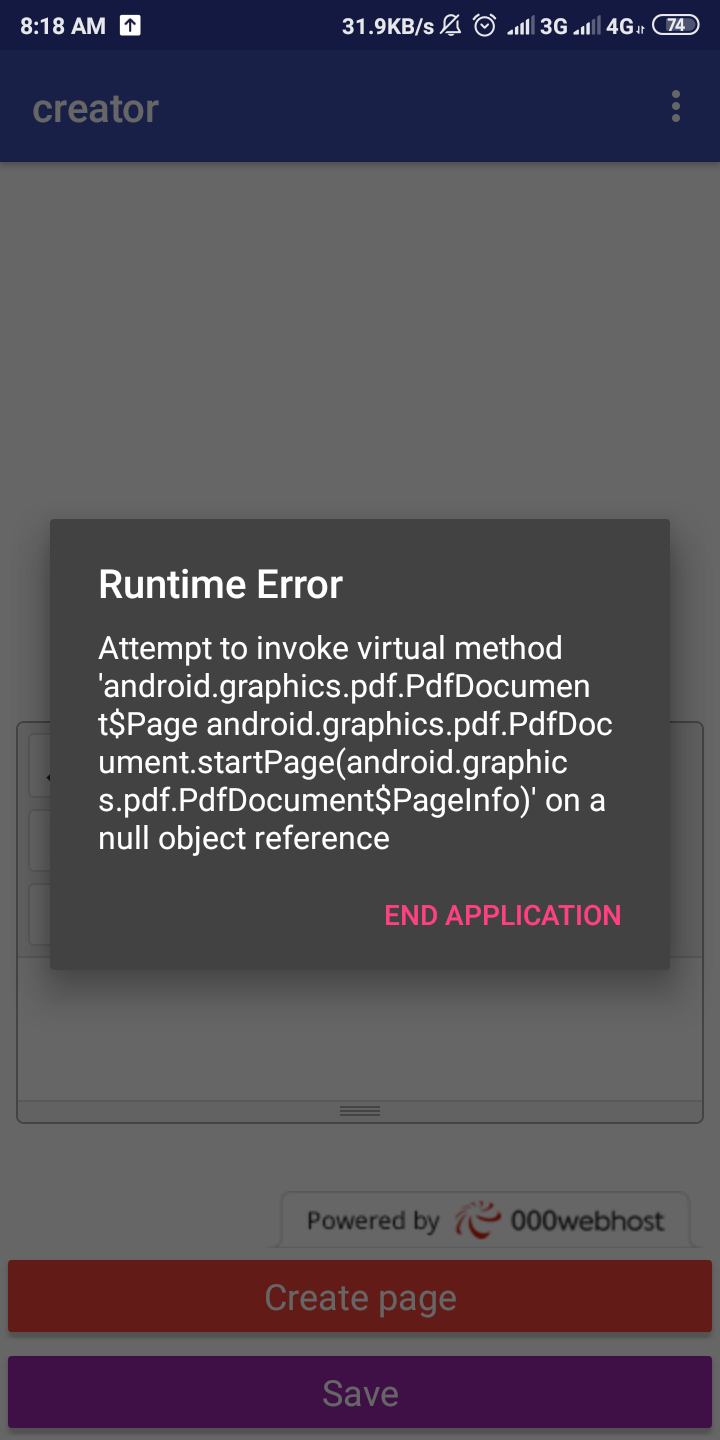Click the creator app title
The image size is (720, 1440).
(96, 108)
